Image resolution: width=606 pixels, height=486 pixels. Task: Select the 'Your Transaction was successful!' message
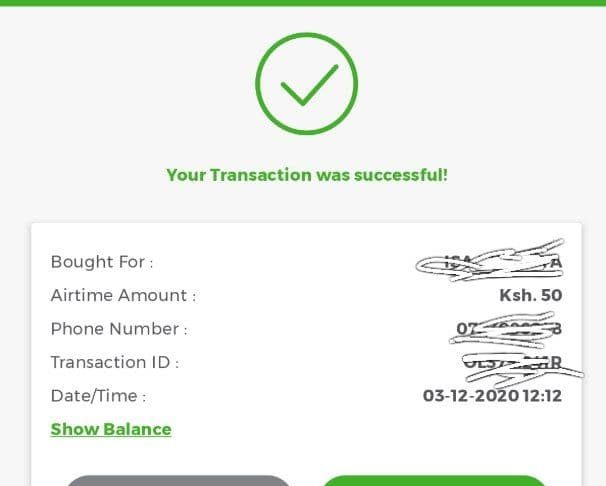point(307,175)
